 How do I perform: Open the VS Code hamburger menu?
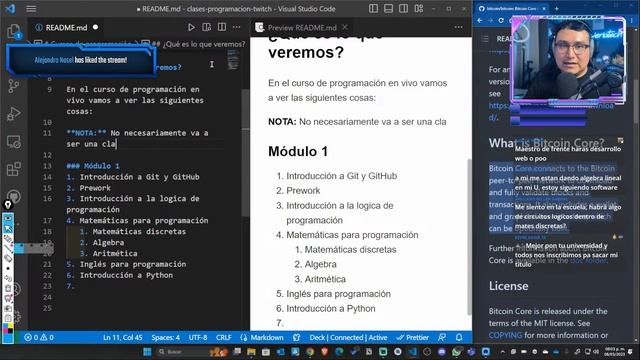click(x=31, y=9)
